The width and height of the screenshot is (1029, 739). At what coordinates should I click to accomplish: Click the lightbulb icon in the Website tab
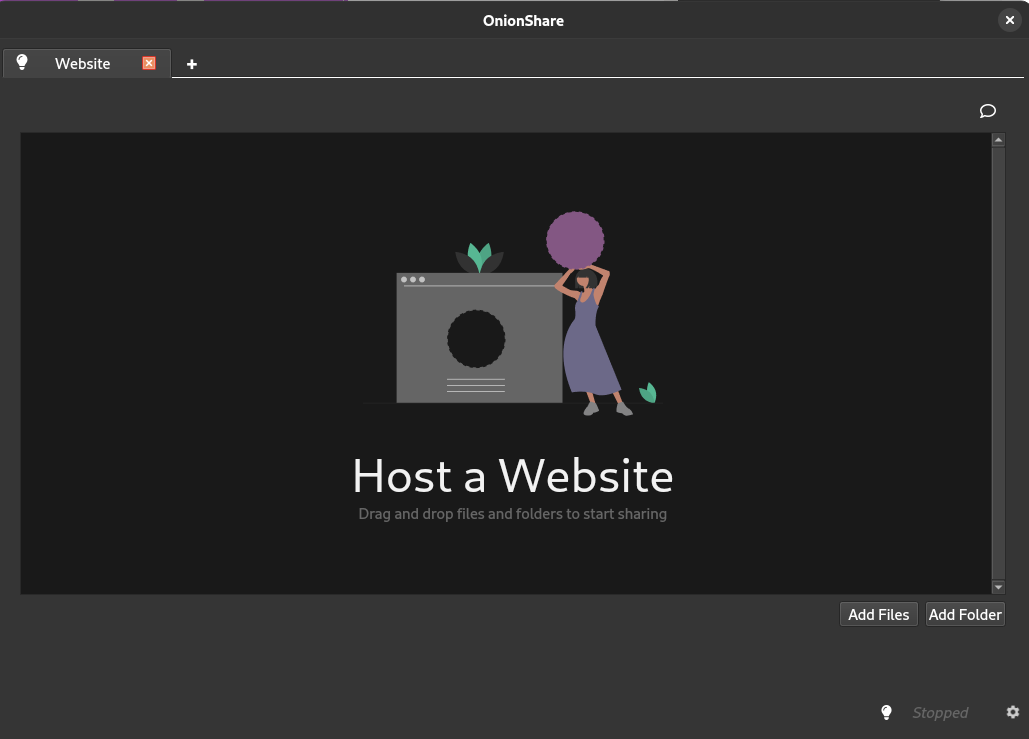pyautogui.click(x=22, y=63)
